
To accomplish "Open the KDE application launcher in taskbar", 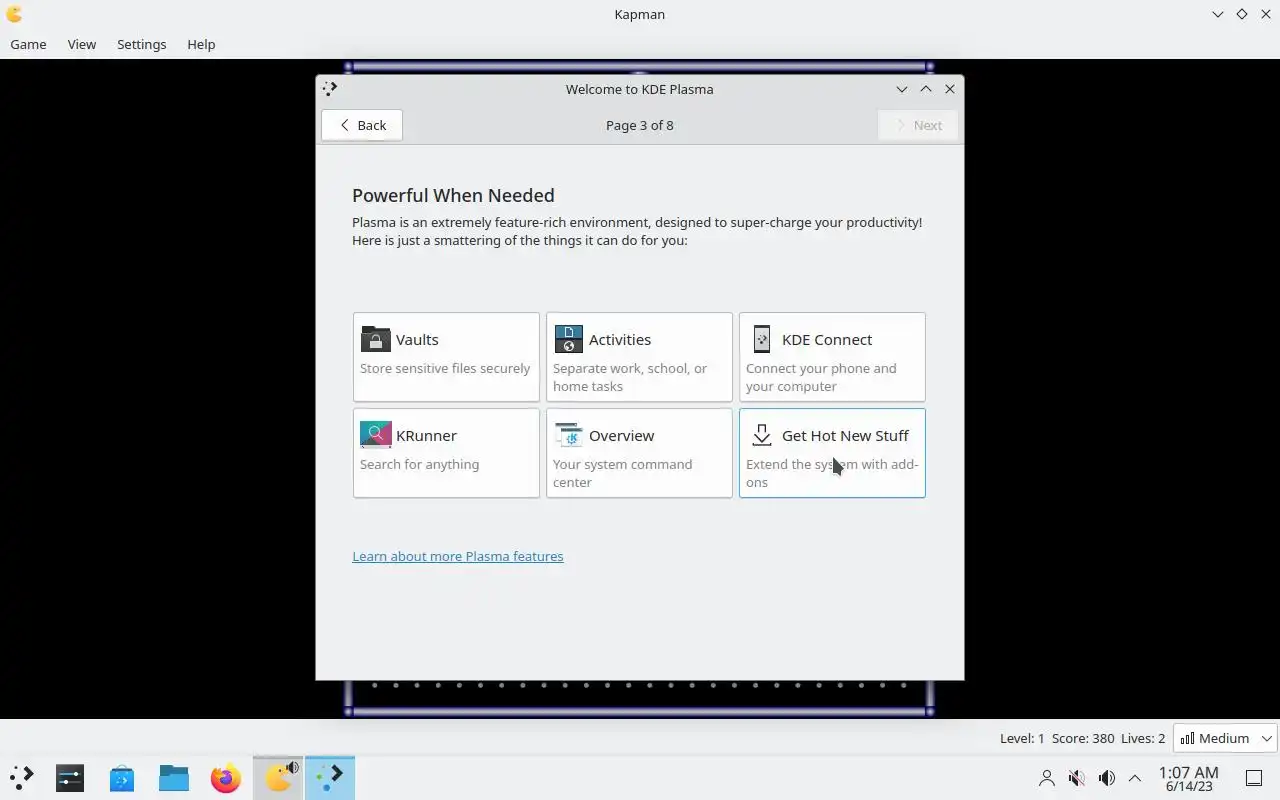I will point(22,777).
